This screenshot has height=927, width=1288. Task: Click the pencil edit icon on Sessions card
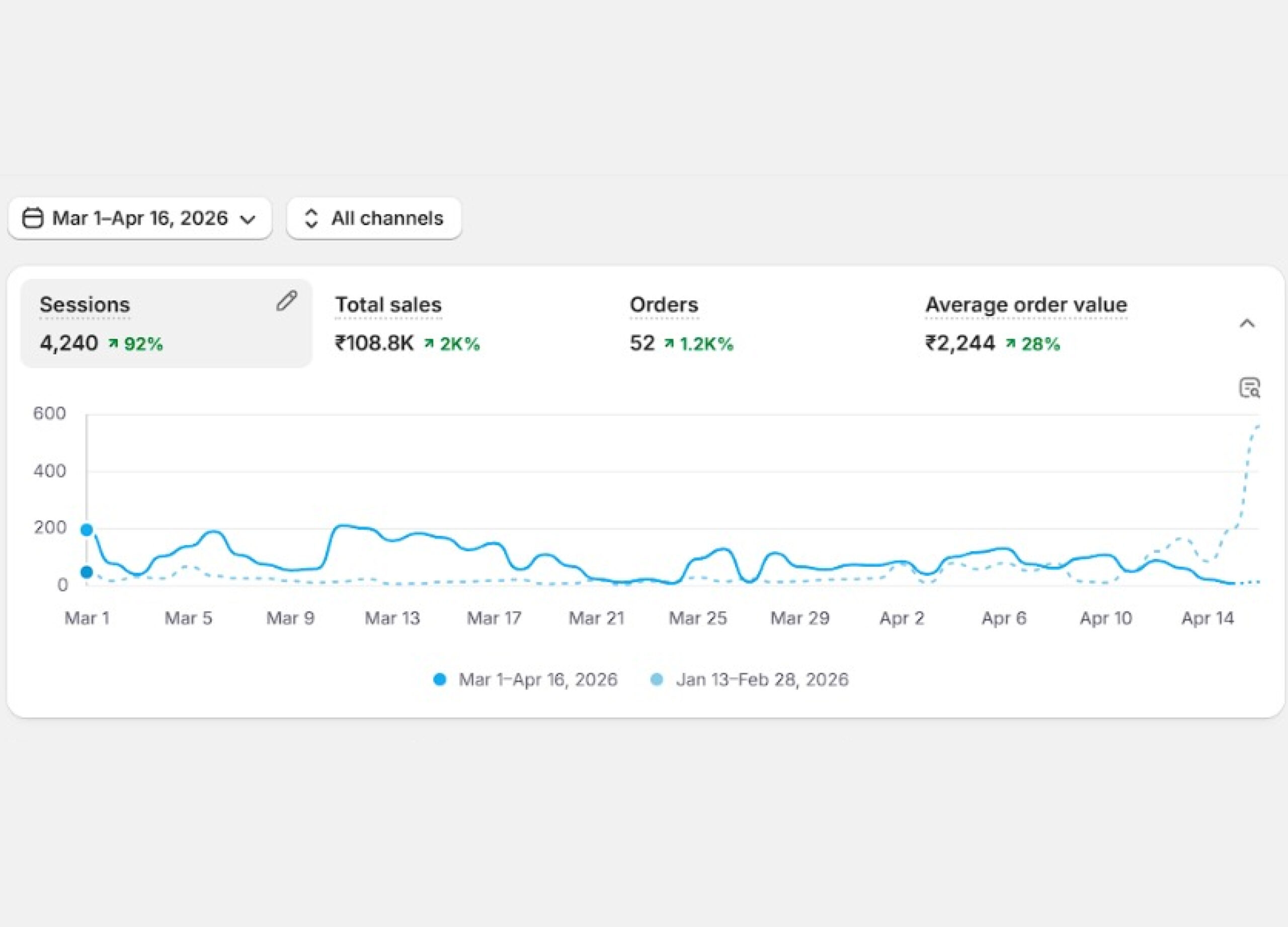287,301
